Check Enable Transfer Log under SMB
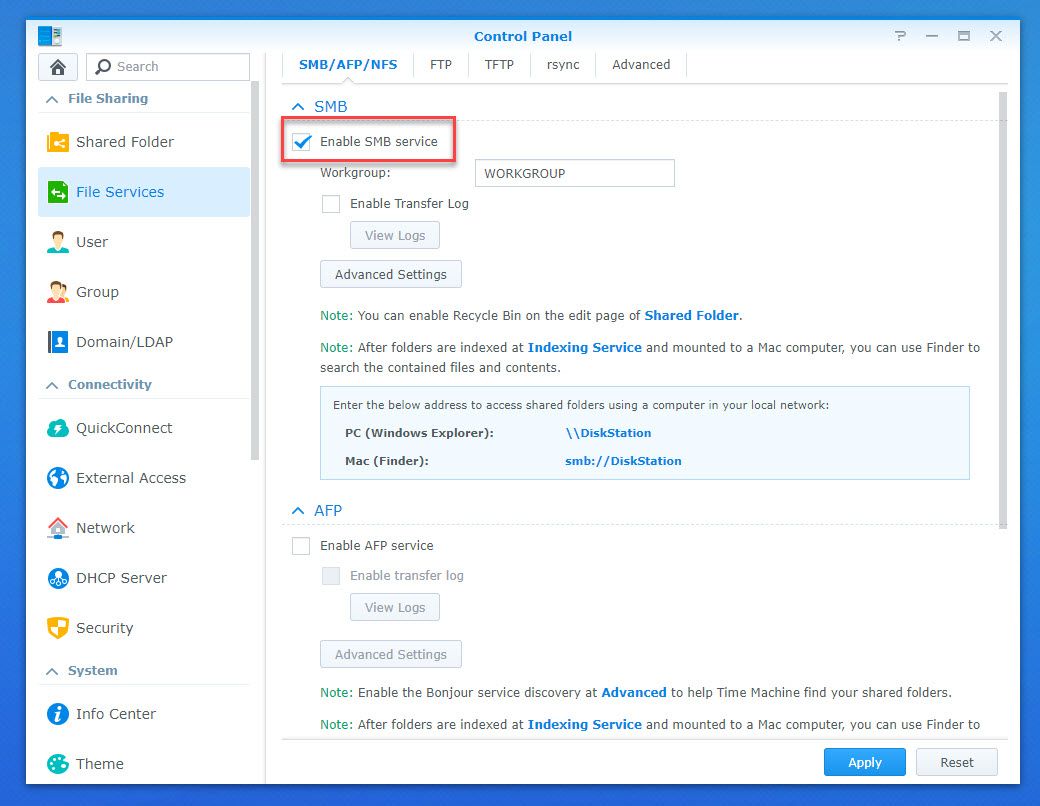Screen dimensions: 1040x806 331,204
